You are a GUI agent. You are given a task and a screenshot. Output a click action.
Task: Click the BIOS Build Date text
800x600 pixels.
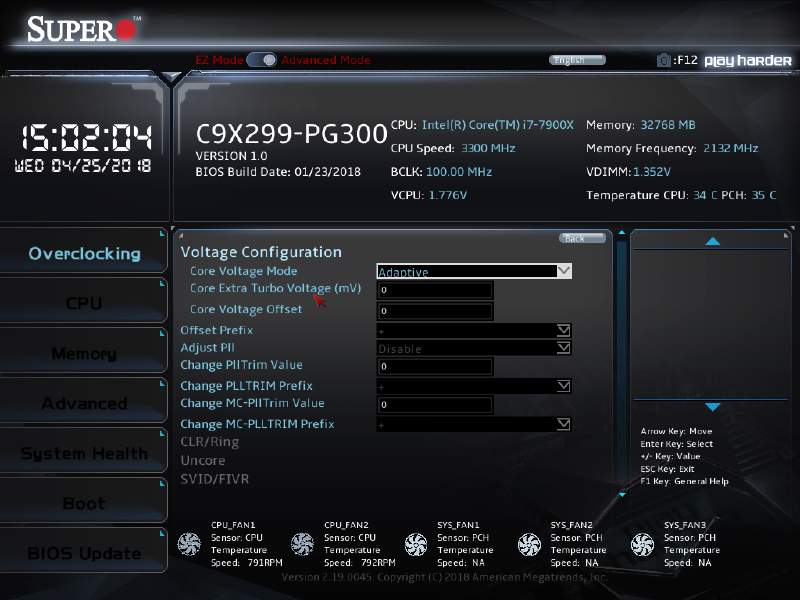(278, 172)
